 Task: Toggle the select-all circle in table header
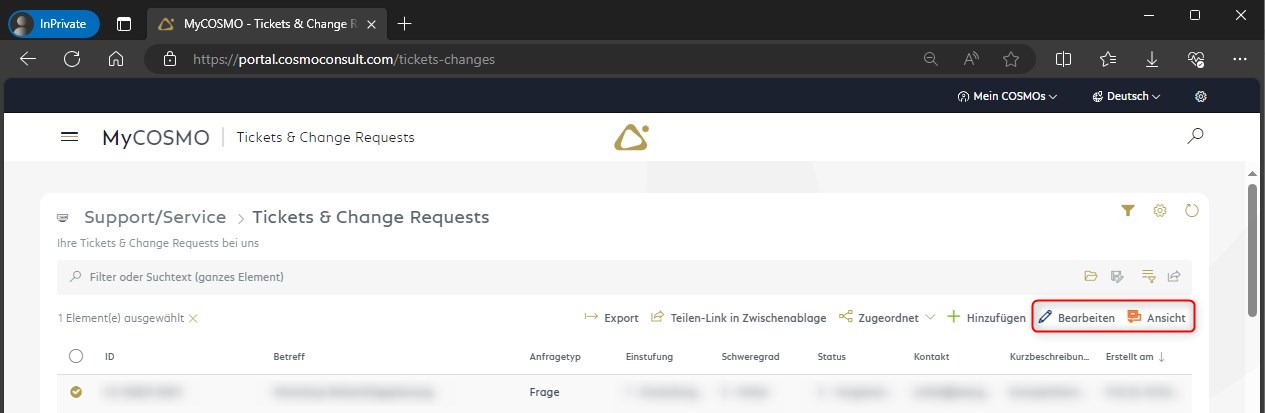point(76,356)
